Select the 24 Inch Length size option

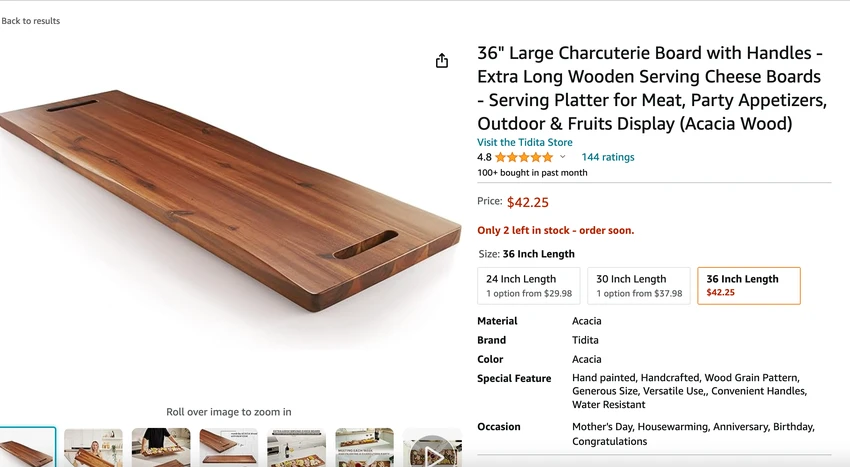click(x=529, y=285)
